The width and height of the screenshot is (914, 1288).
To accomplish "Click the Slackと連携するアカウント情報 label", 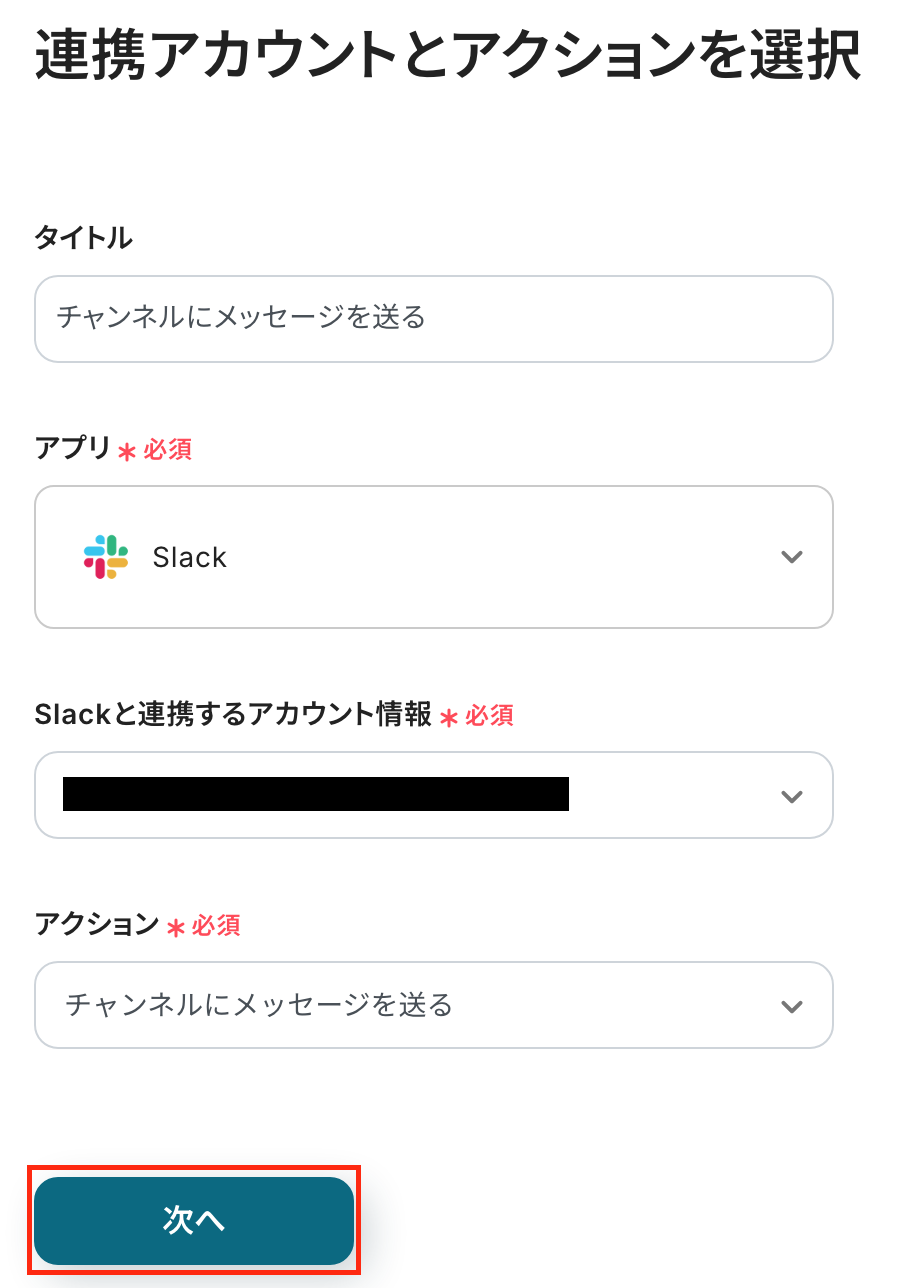I will [233, 715].
